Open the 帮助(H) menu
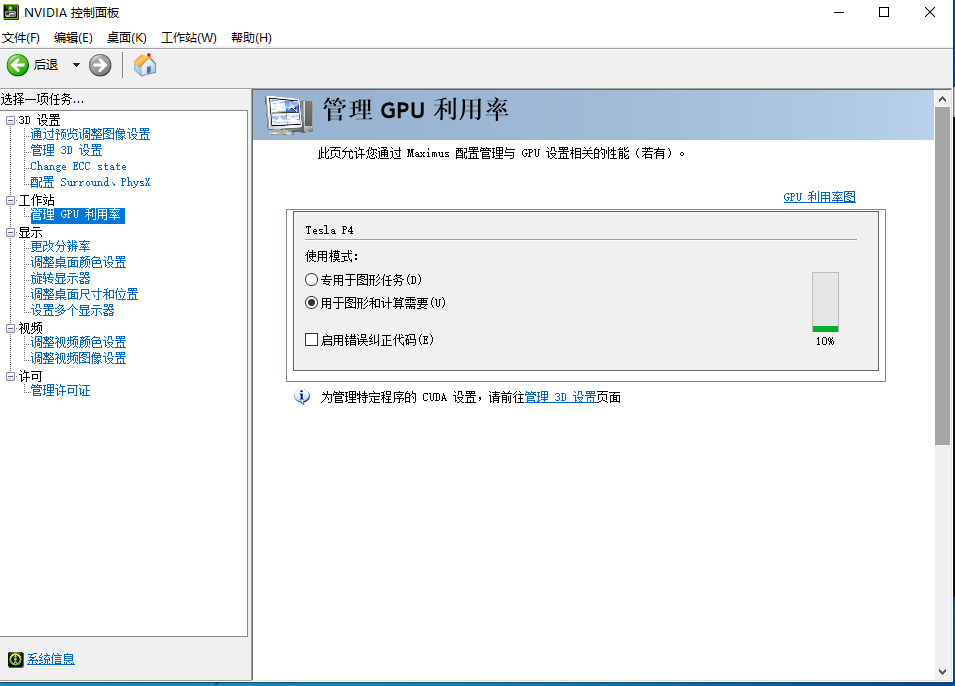The width and height of the screenshot is (955, 686). (x=252, y=38)
